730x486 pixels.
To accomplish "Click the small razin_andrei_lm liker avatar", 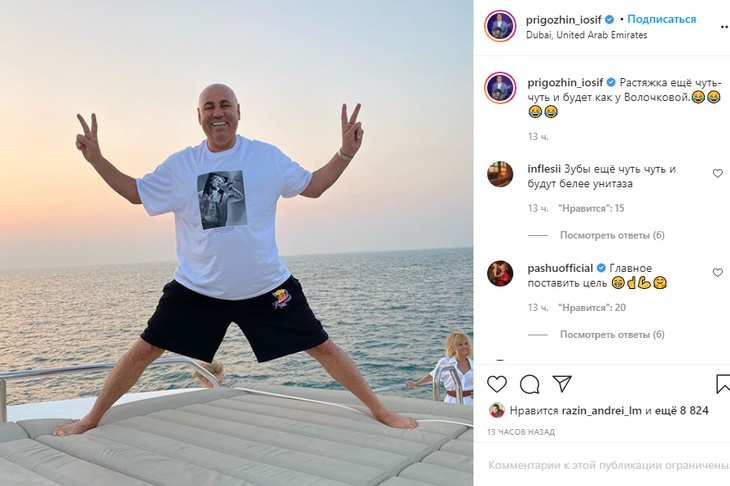I will click(497, 410).
